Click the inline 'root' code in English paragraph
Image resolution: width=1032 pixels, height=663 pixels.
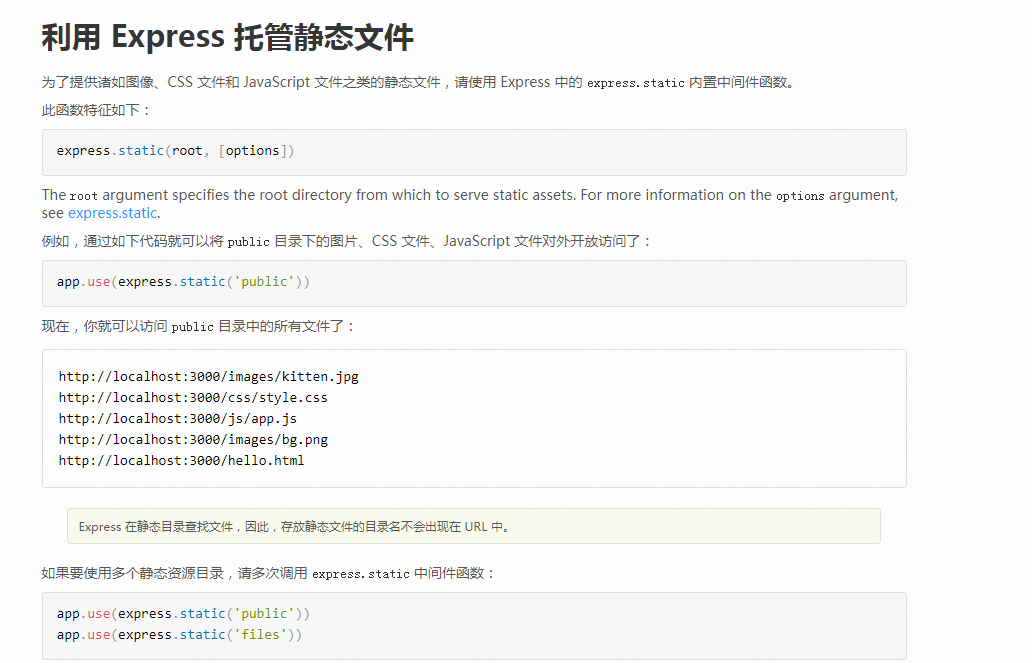click(83, 196)
